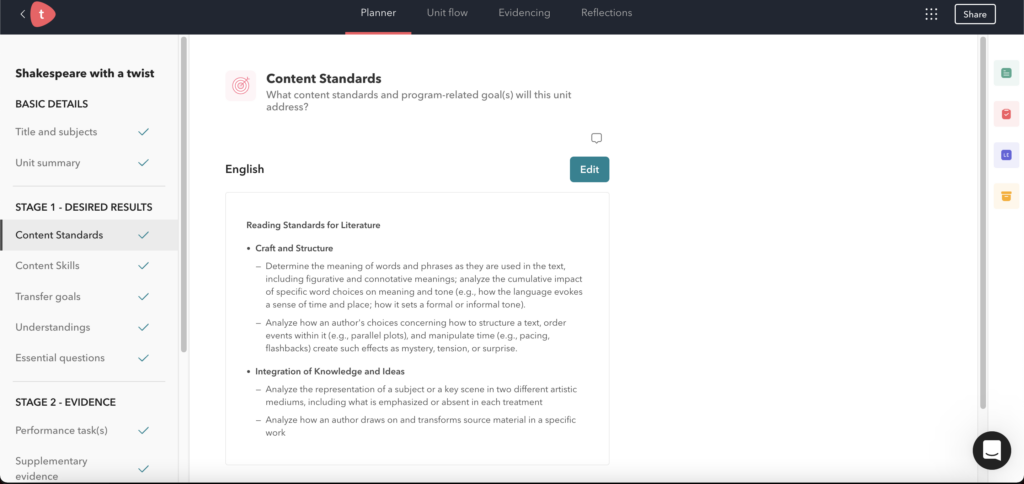Click the main page vertical scrollbar

[984, 220]
